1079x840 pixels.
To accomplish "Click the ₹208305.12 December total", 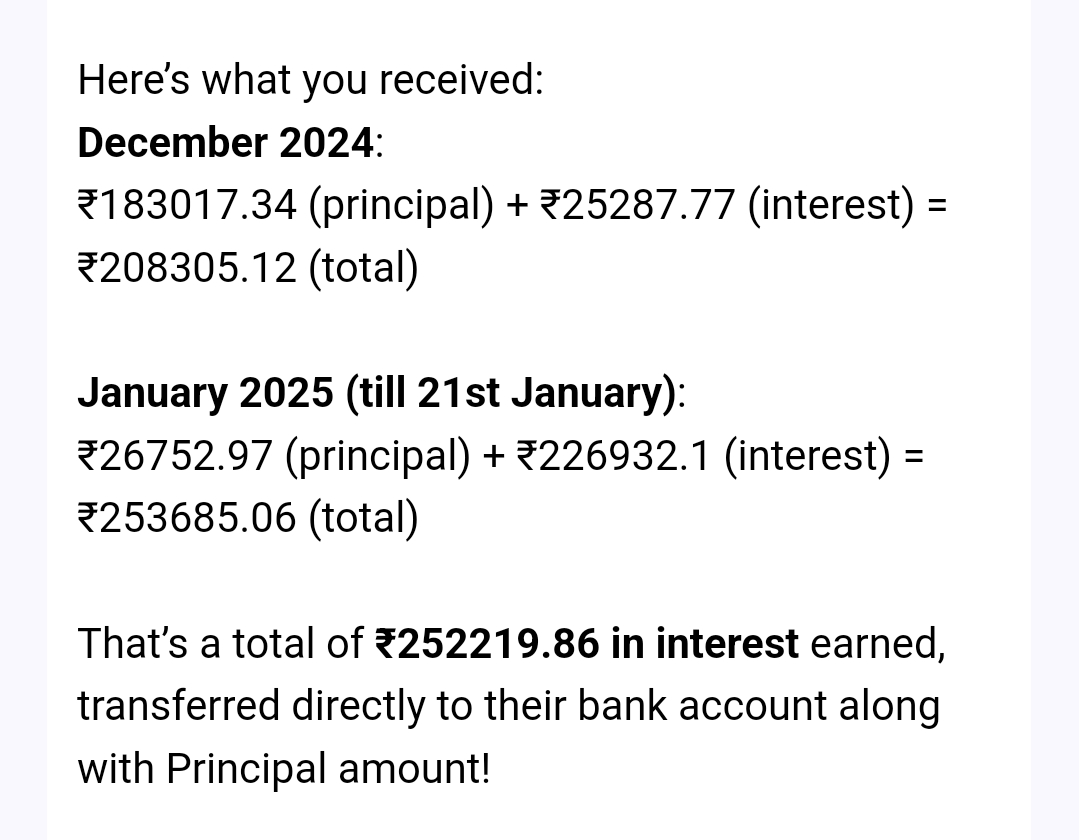I will 187,268.
